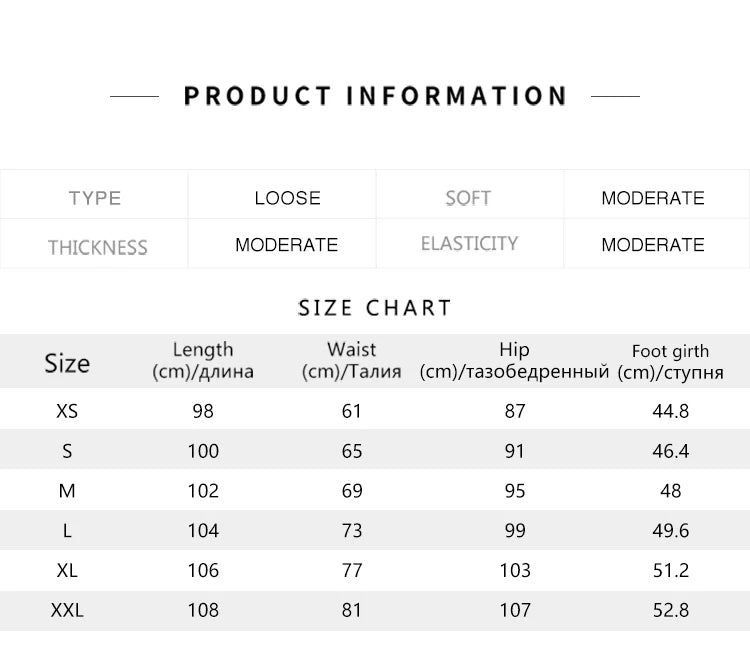
Task: Click the Waist column header
Action: click(351, 360)
